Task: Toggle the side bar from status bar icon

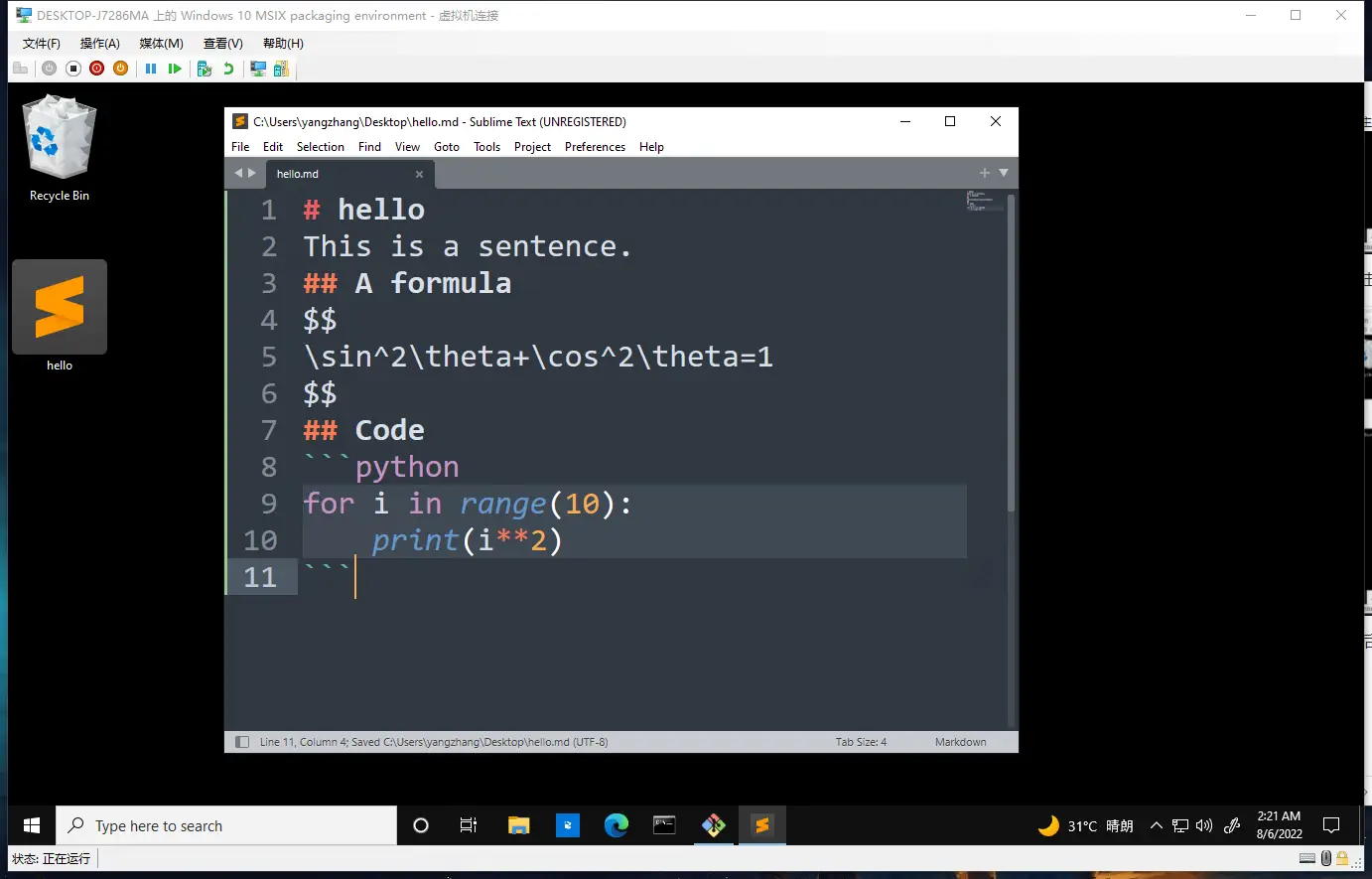Action: 241,742
